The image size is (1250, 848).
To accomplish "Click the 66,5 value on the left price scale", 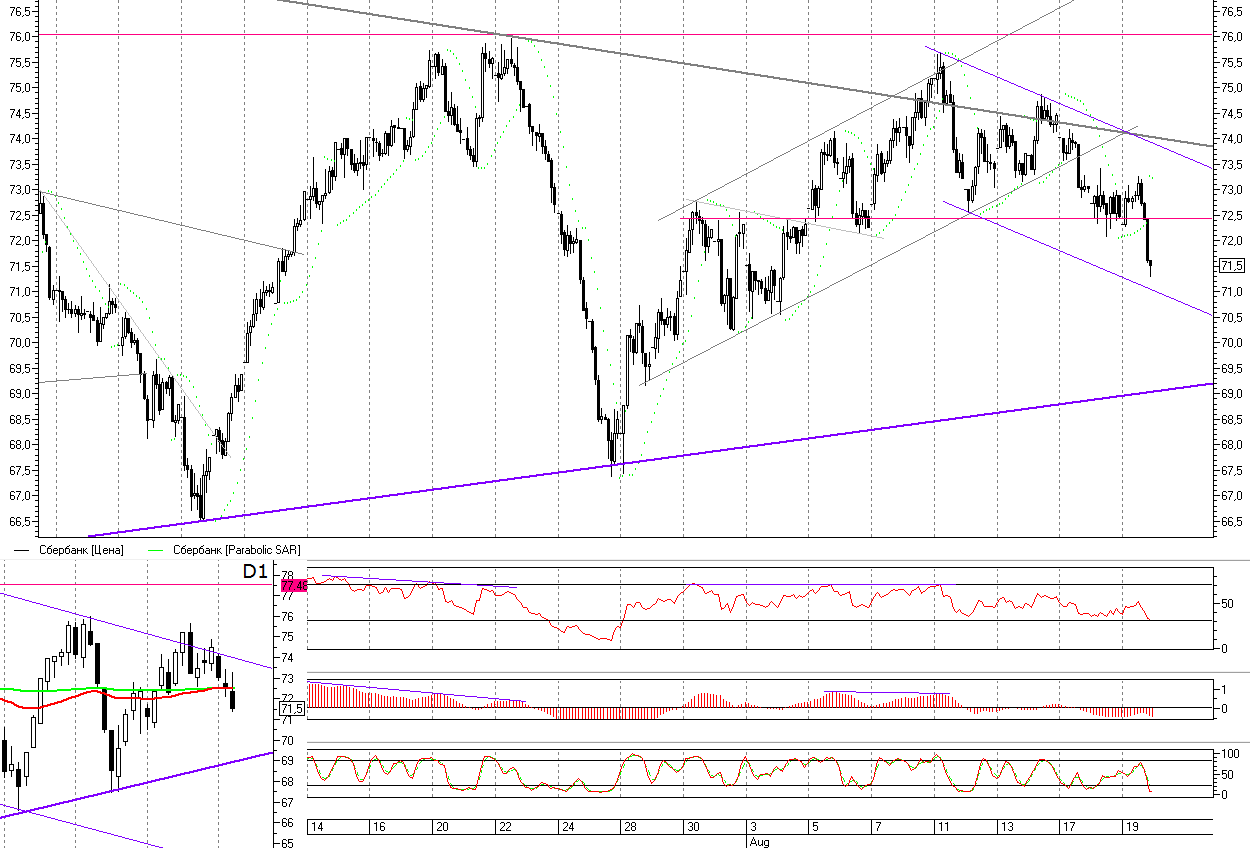I will [18, 522].
